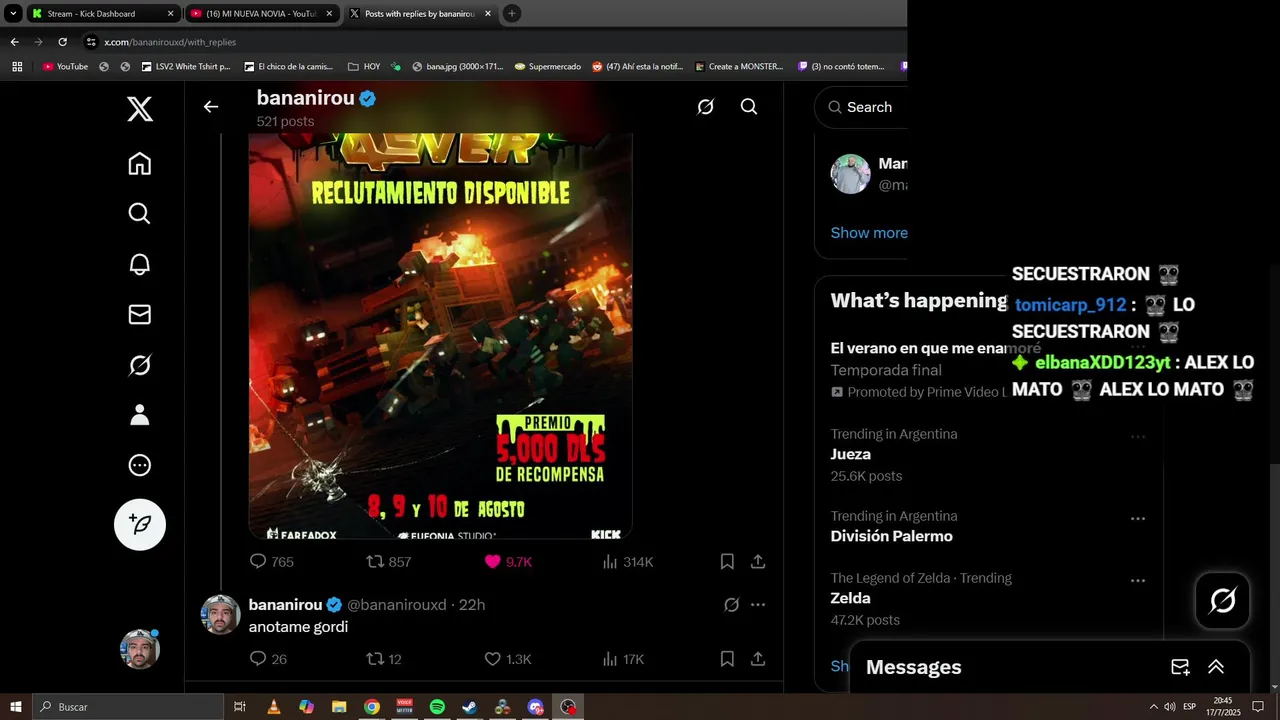Click the browser back arrow
This screenshot has height=720, width=1280.
(x=14, y=42)
